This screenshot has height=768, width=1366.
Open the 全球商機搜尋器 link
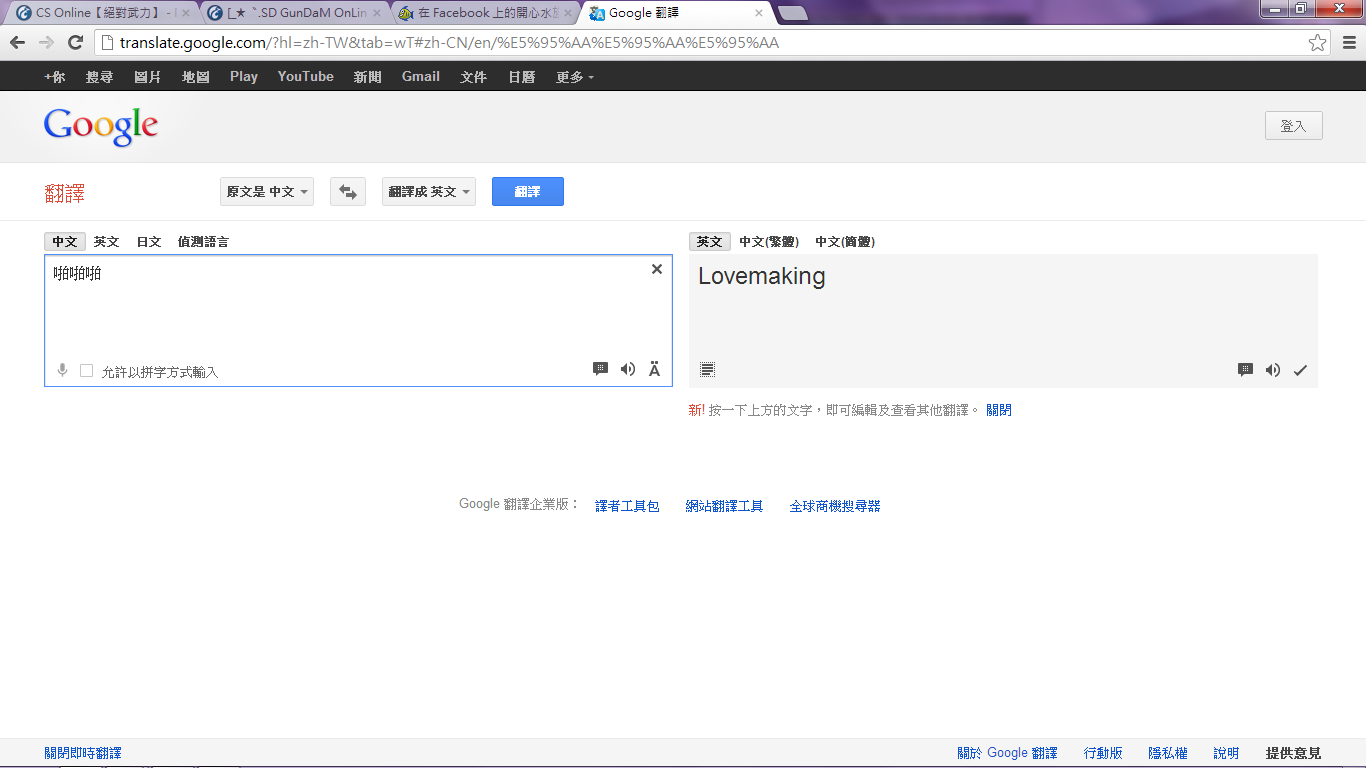tap(836, 506)
